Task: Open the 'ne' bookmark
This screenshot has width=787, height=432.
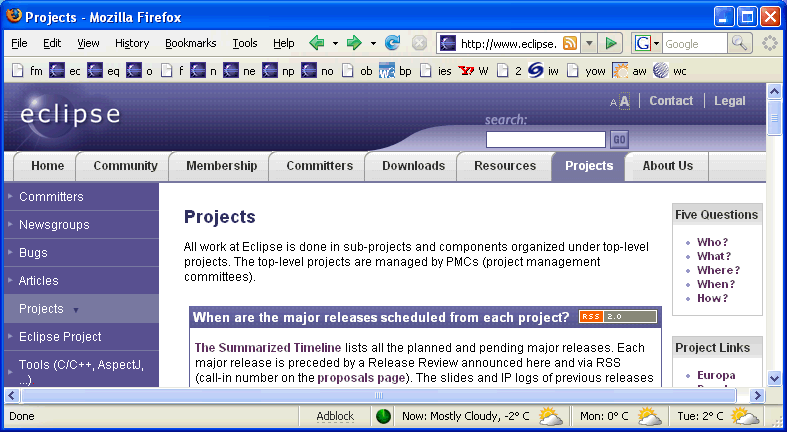Action: 239,71
